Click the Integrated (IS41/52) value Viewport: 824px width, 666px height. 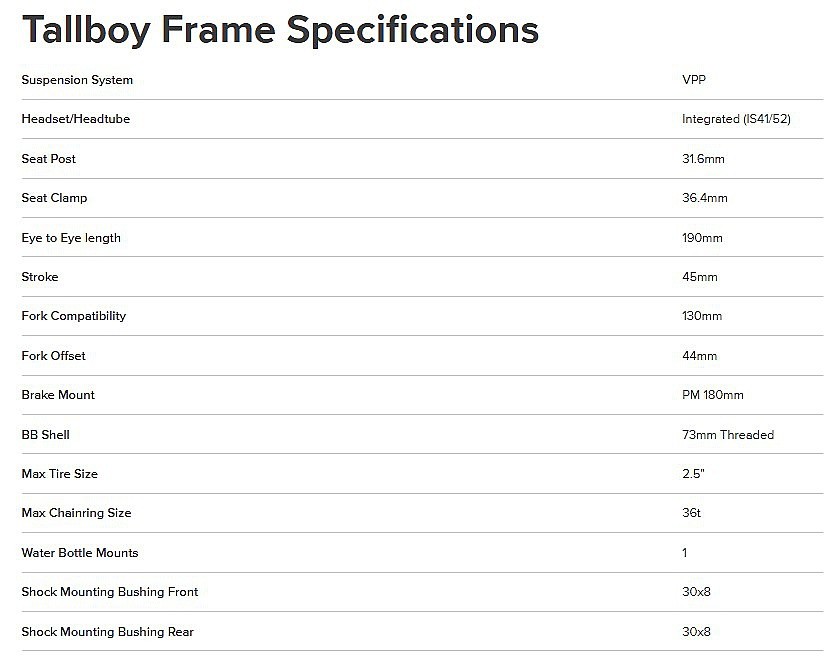pyautogui.click(x=737, y=119)
